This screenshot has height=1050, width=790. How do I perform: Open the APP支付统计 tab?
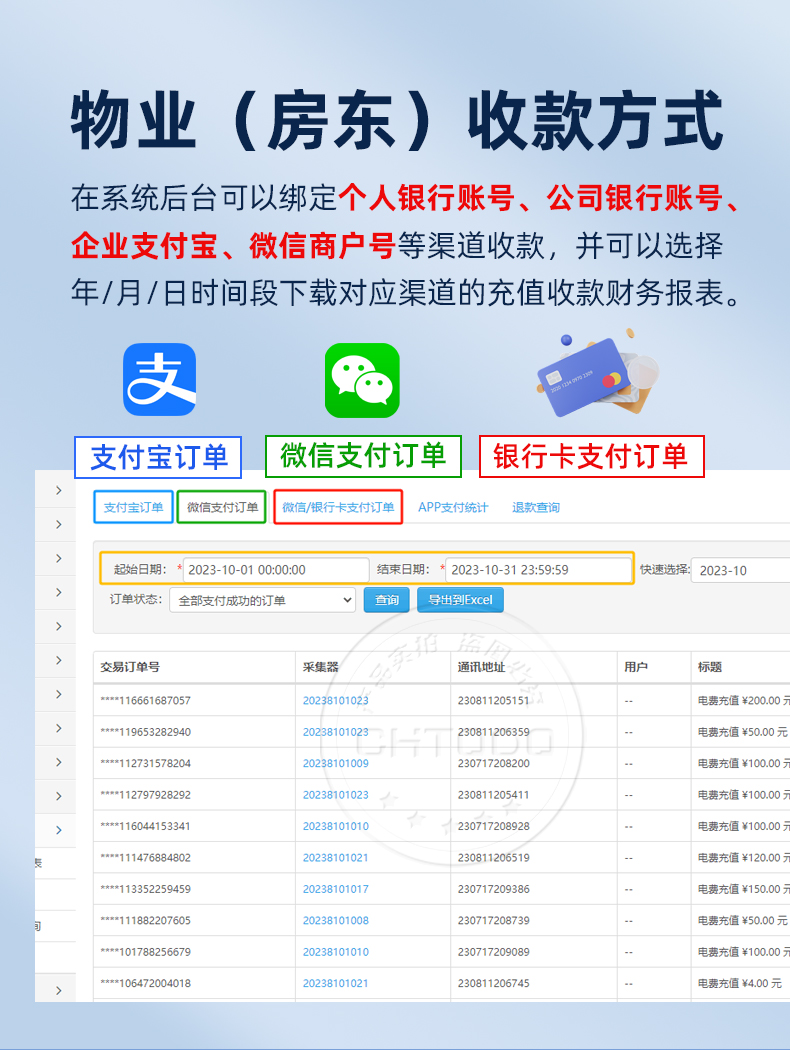[x=453, y=508]
